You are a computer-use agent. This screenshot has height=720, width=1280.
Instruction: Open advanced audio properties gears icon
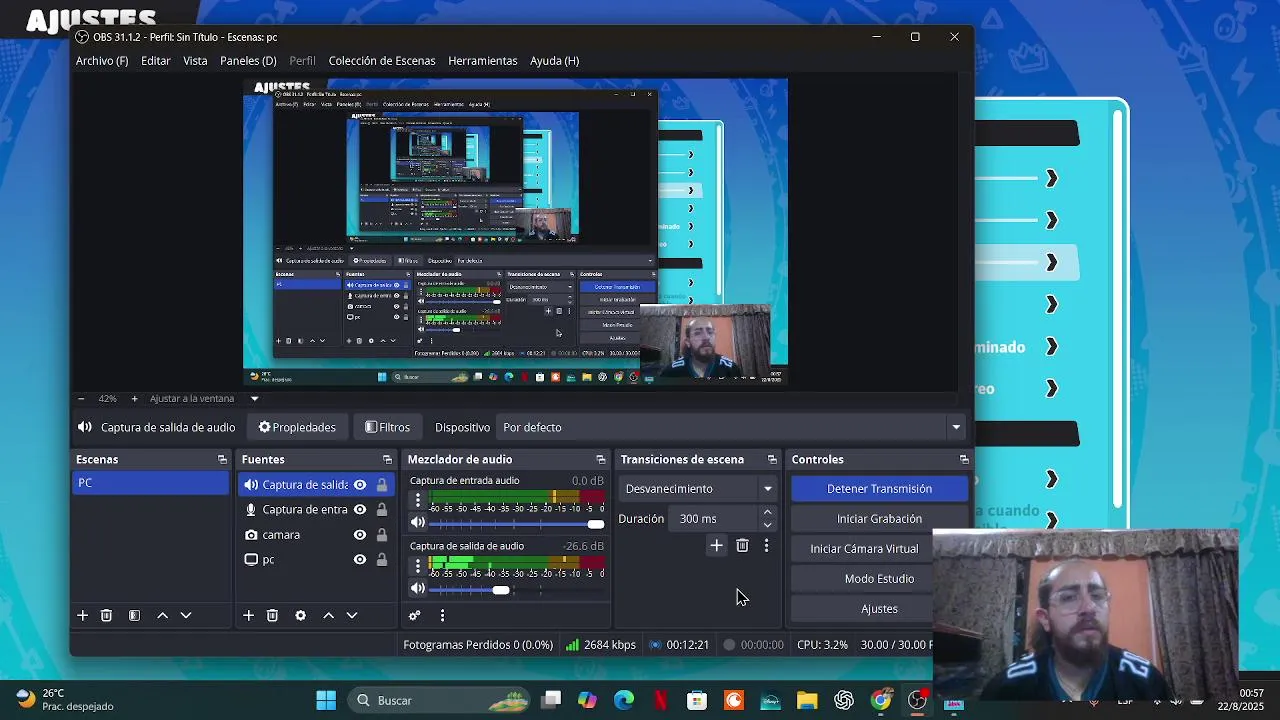[415, 616]
